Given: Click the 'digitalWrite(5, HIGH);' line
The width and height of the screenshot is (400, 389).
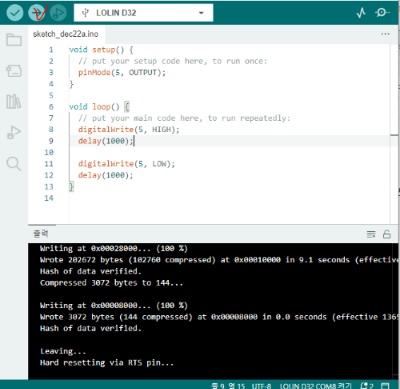Looking at the screenshot, I should (x=129, y=130).
